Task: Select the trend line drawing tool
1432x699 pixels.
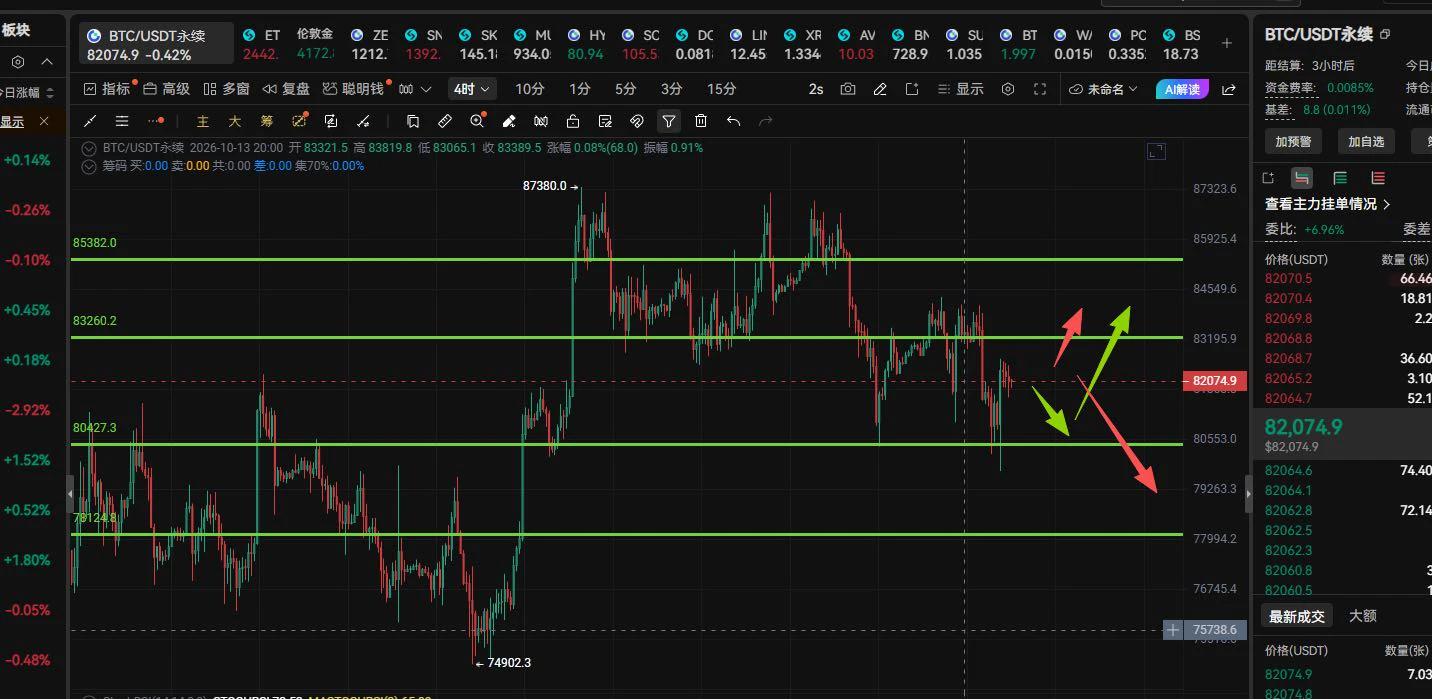Action: [x=90, y=121]
